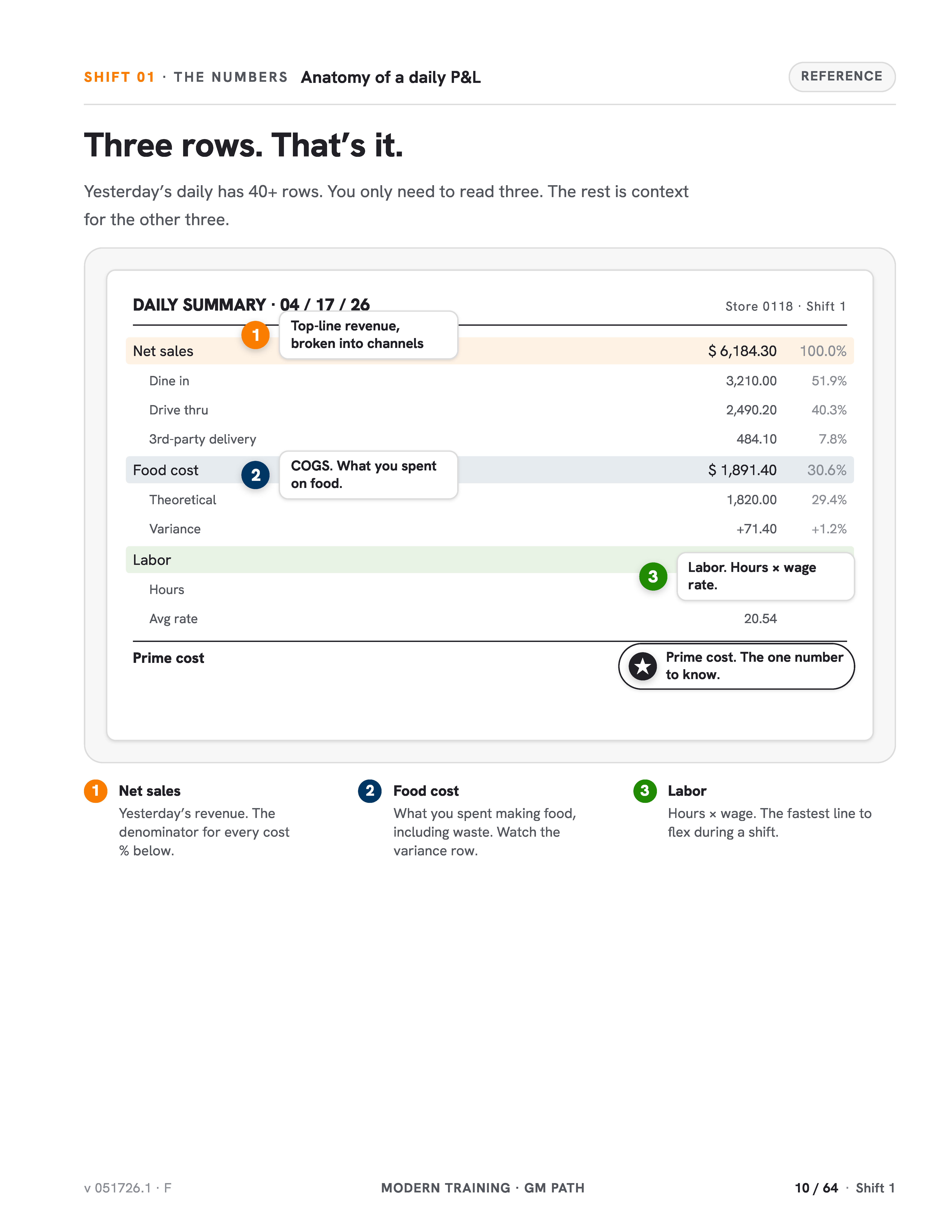Click the Prime cost row label

tap(168, 658)
